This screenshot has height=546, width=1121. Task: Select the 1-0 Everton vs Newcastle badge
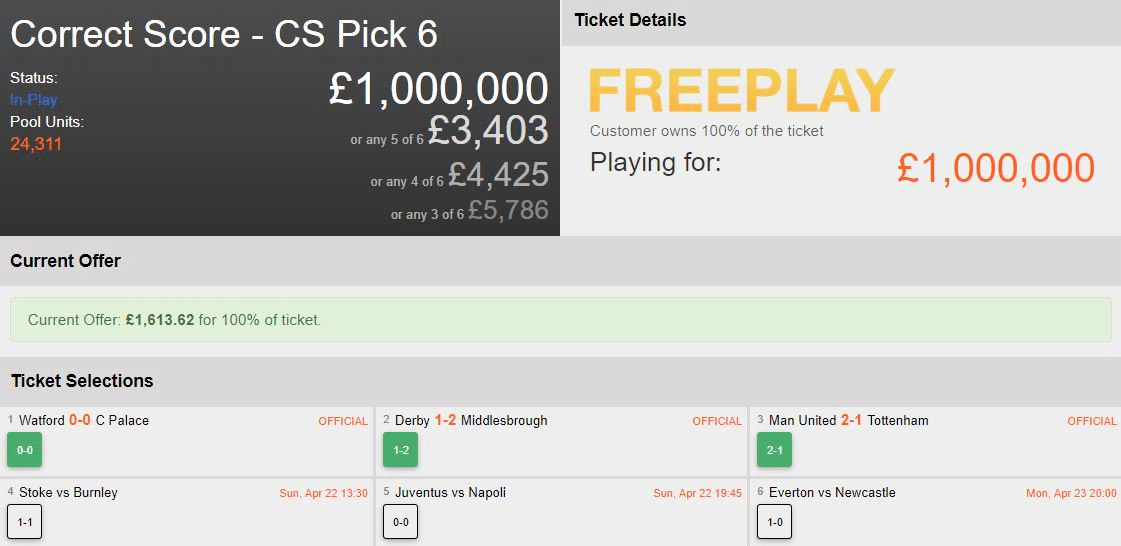pyautogui.click(x=774, y=522)
